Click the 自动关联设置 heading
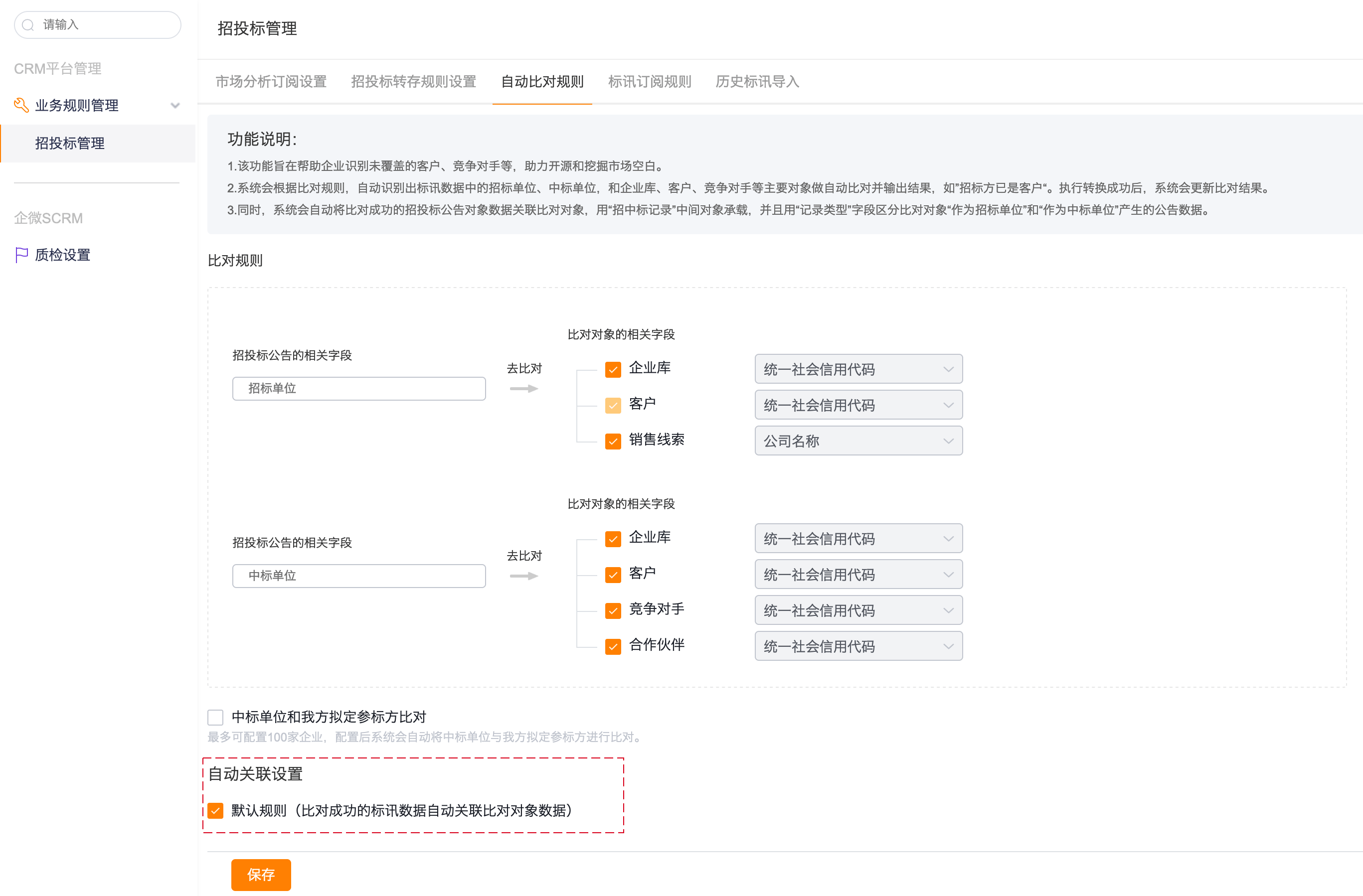Image resolution: width=1363 pixels, height=896 pixels. point(255,774)
